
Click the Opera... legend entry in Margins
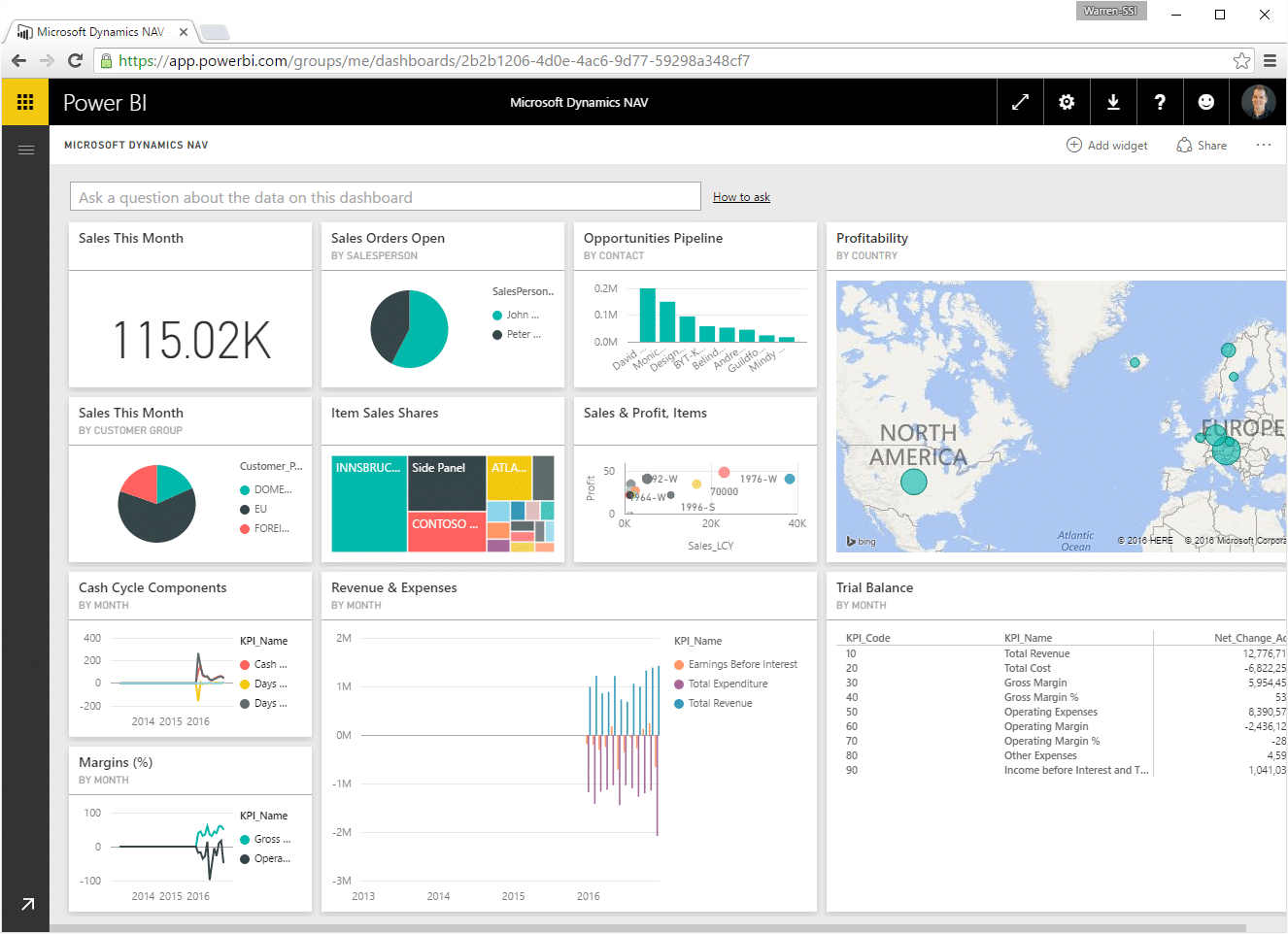[x=266, y=858]
